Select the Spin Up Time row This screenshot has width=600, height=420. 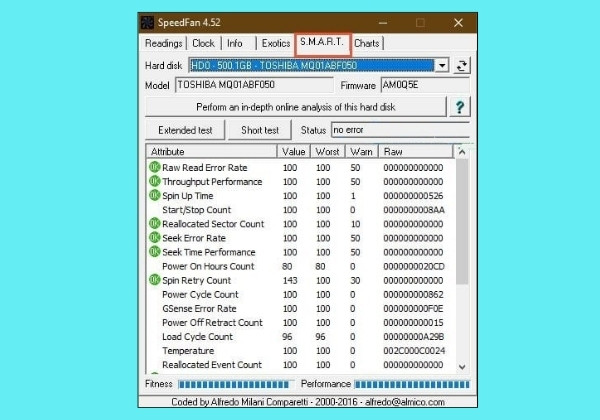coord(301,196)
